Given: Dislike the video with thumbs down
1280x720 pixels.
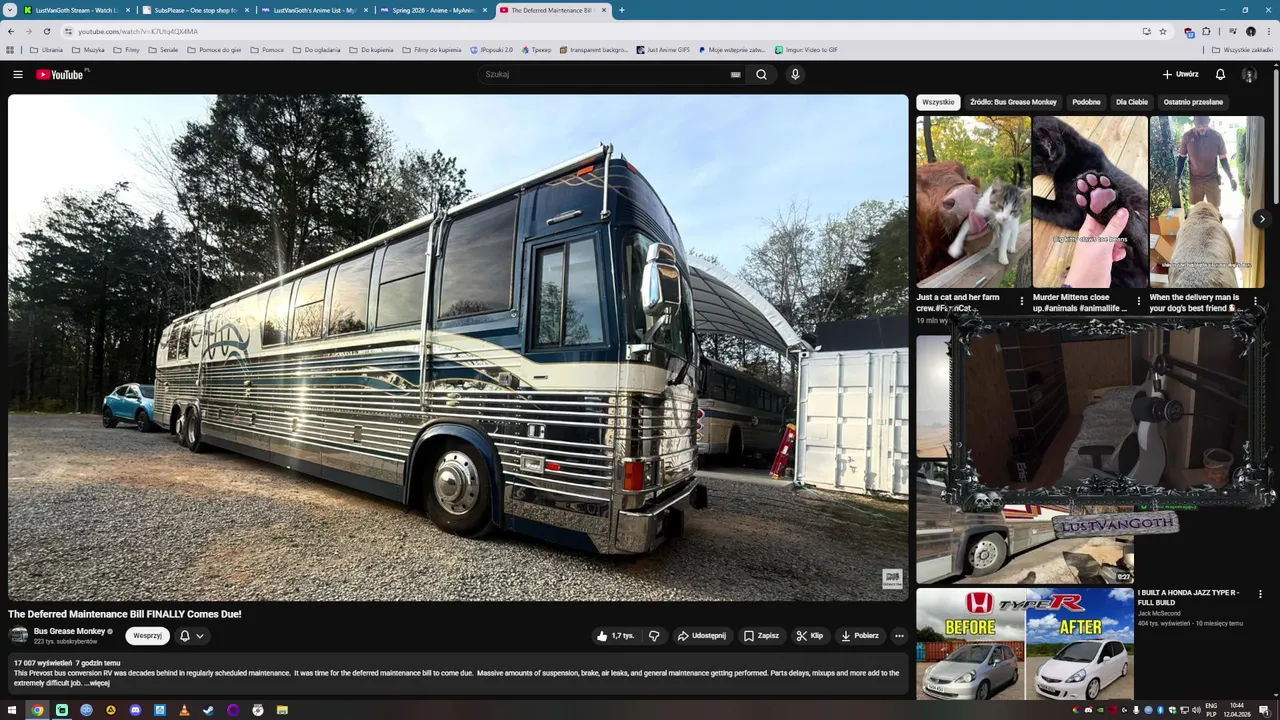Looking at the screenshot, I should click(x=654, y=635).
